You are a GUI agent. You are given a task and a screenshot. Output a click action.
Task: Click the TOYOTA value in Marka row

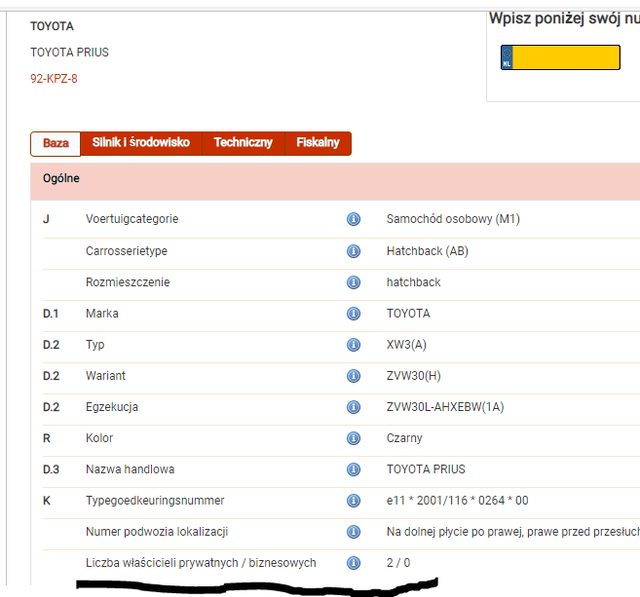pos(409,314)
